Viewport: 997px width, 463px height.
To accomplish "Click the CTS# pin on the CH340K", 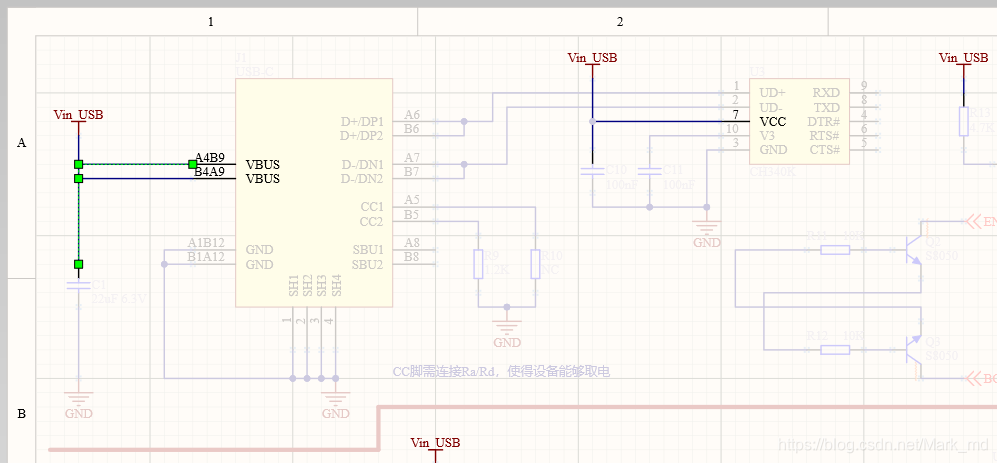I will [824, 149].
